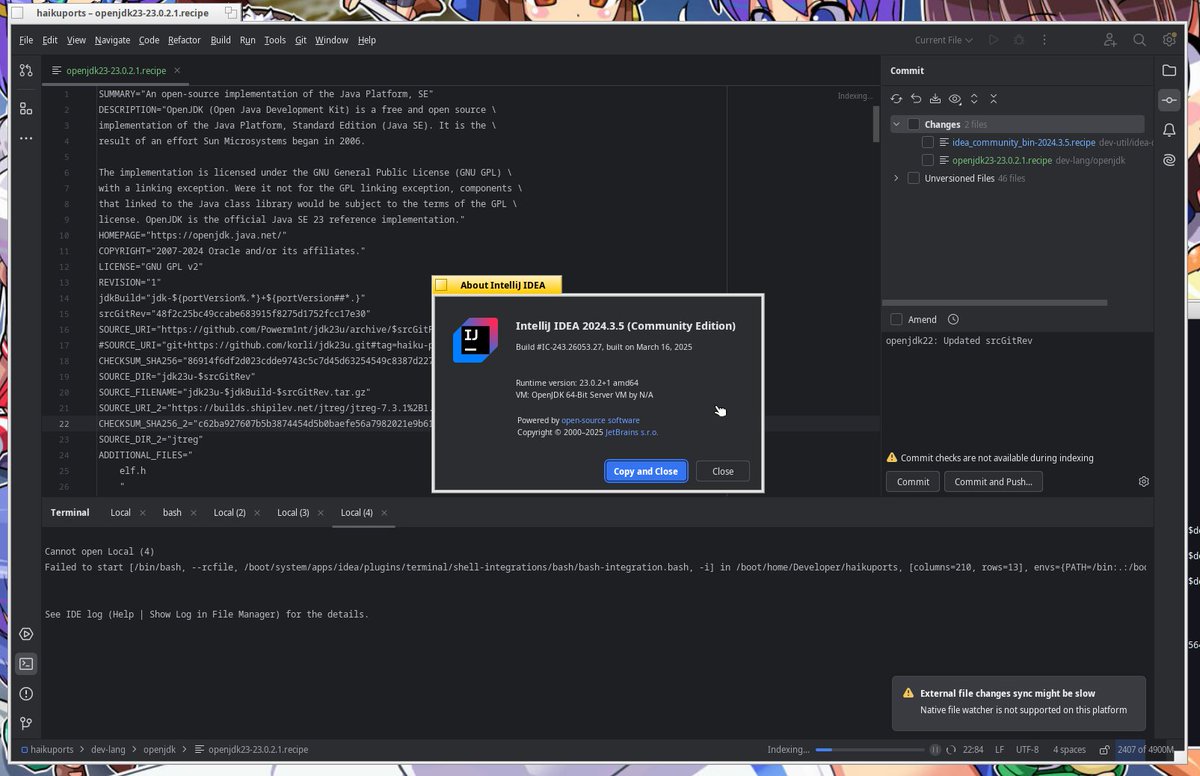This screenshot has height=776, width=1200.
Task: Open the swirl plugin icon in right sidebar
Action: pyautogui.click(x=1168, y=160)
